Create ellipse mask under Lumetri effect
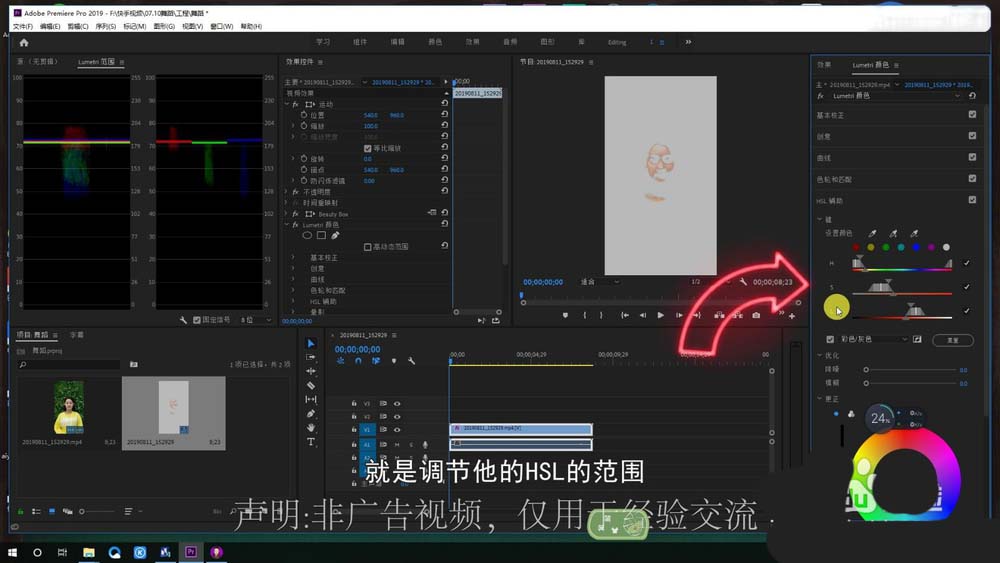 (307, 235)
